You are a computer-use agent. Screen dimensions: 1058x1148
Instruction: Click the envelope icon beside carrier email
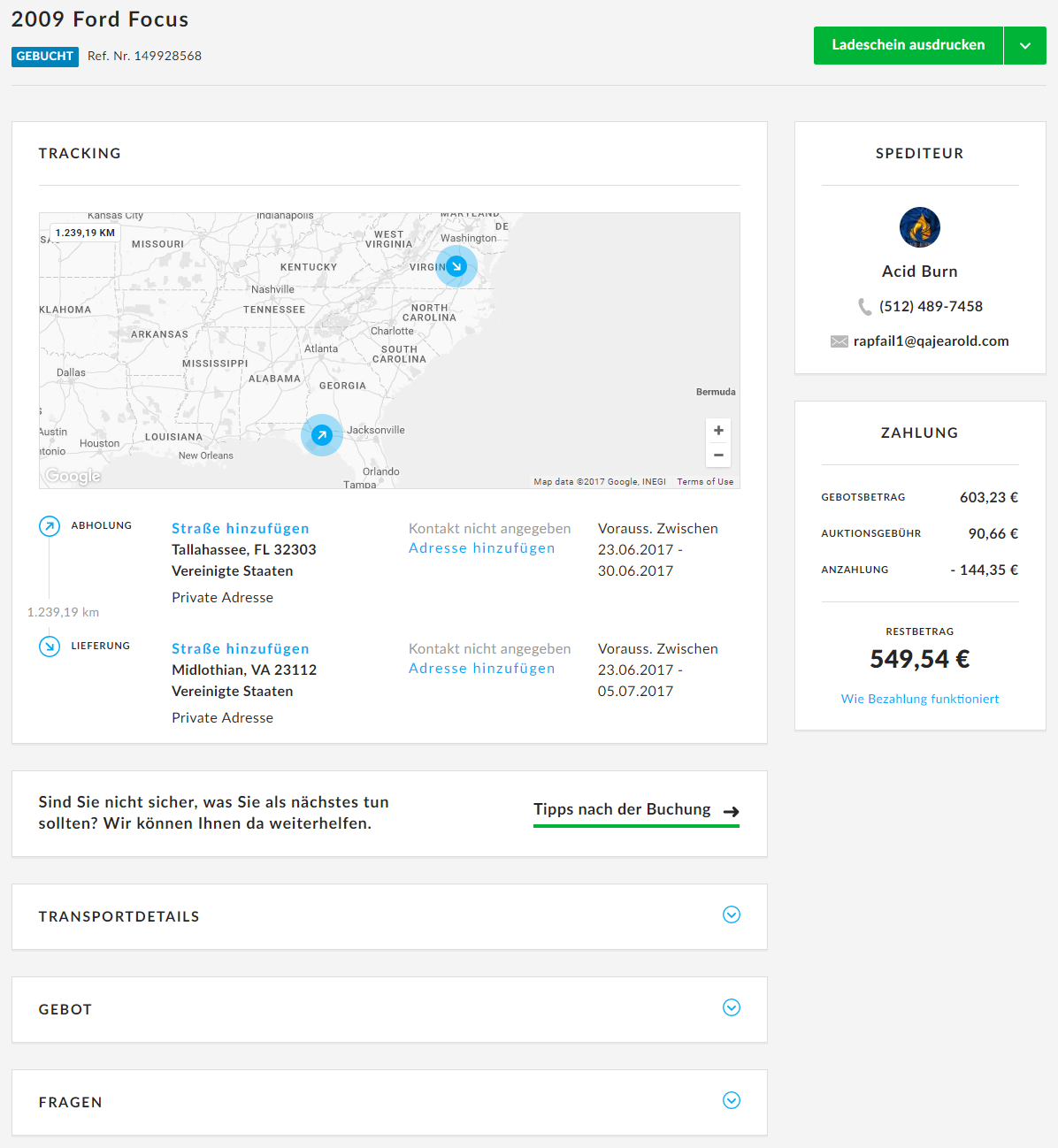tap(839, 341)
